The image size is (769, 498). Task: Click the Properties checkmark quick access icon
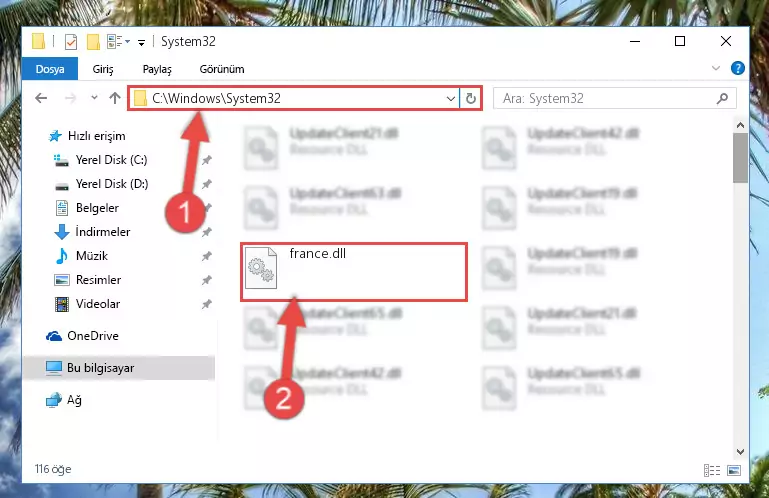[x=71, y=42]
